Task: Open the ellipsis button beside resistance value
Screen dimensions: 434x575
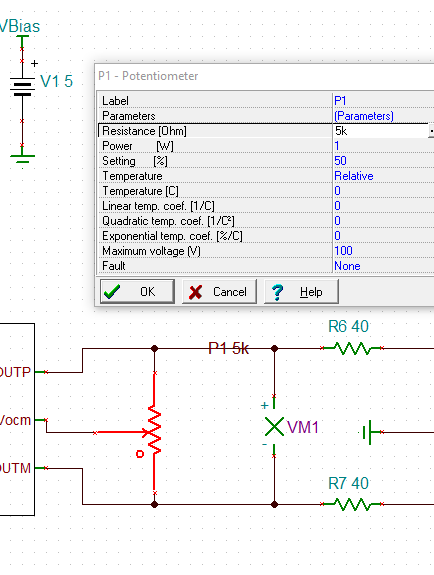Action: click(x=431, y=131)
